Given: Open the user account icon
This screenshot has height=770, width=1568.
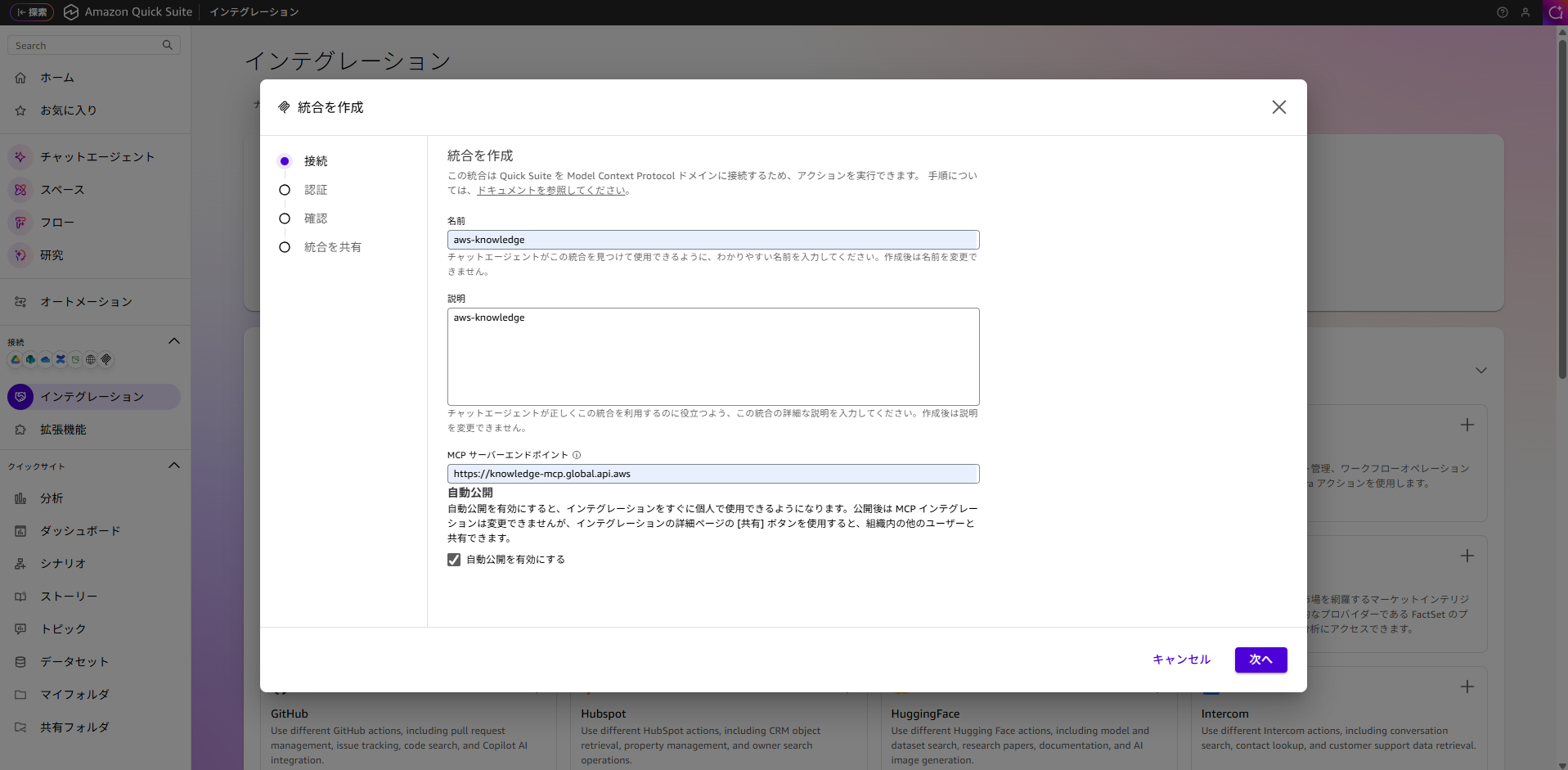Looking at the screenshot, I should pos(1525,12).
